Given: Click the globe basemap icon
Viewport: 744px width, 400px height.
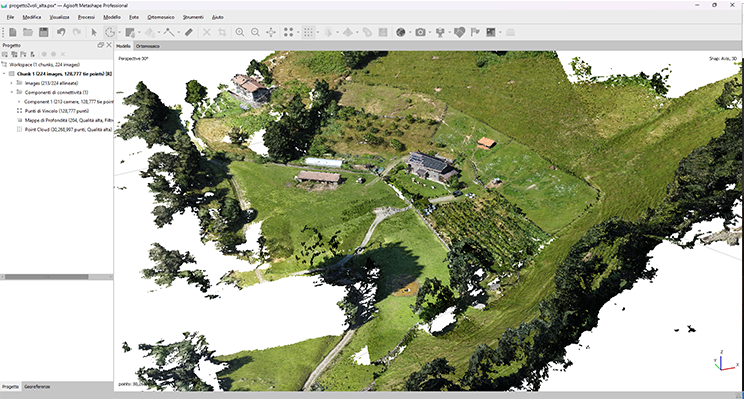Looking at the screenshot, I should pyautogui.click(x=401, y=32).
